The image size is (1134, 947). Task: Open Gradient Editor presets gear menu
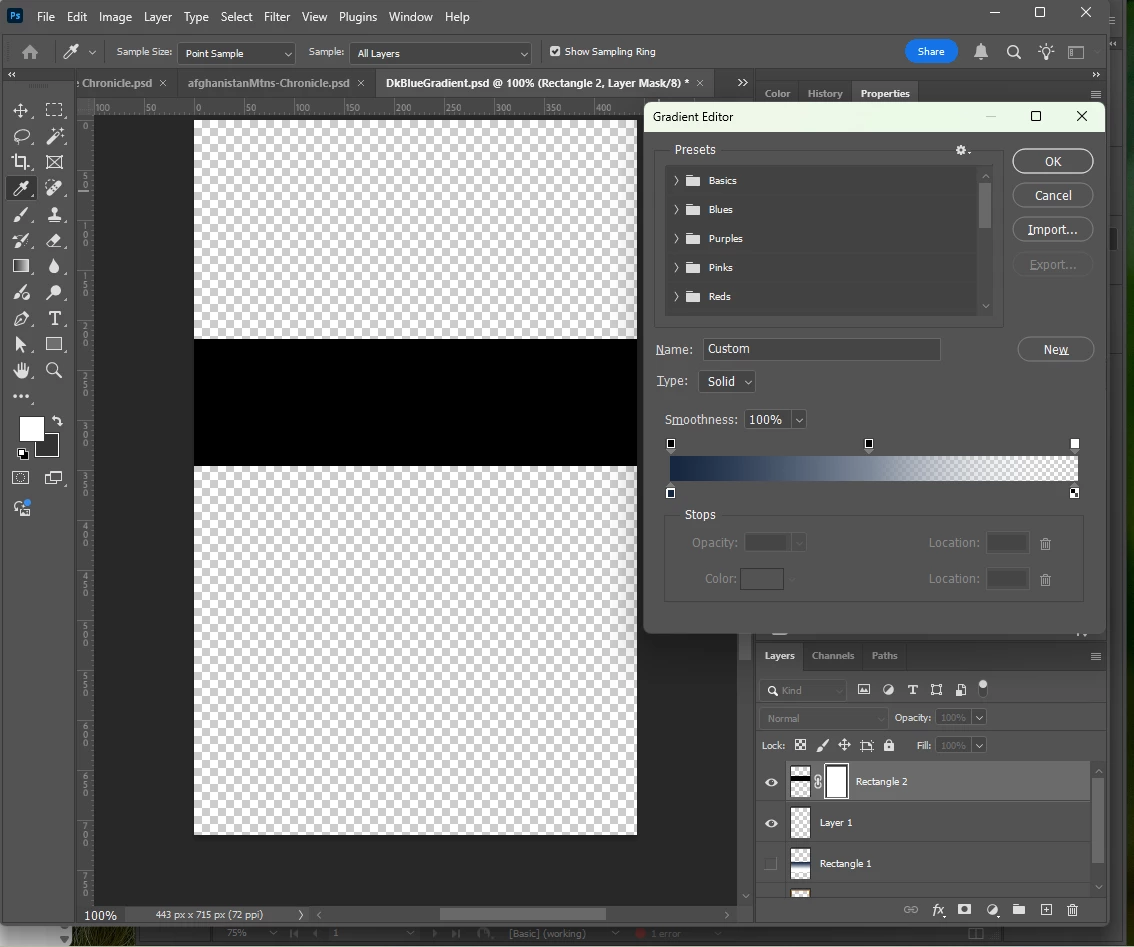tap(963, 150)
